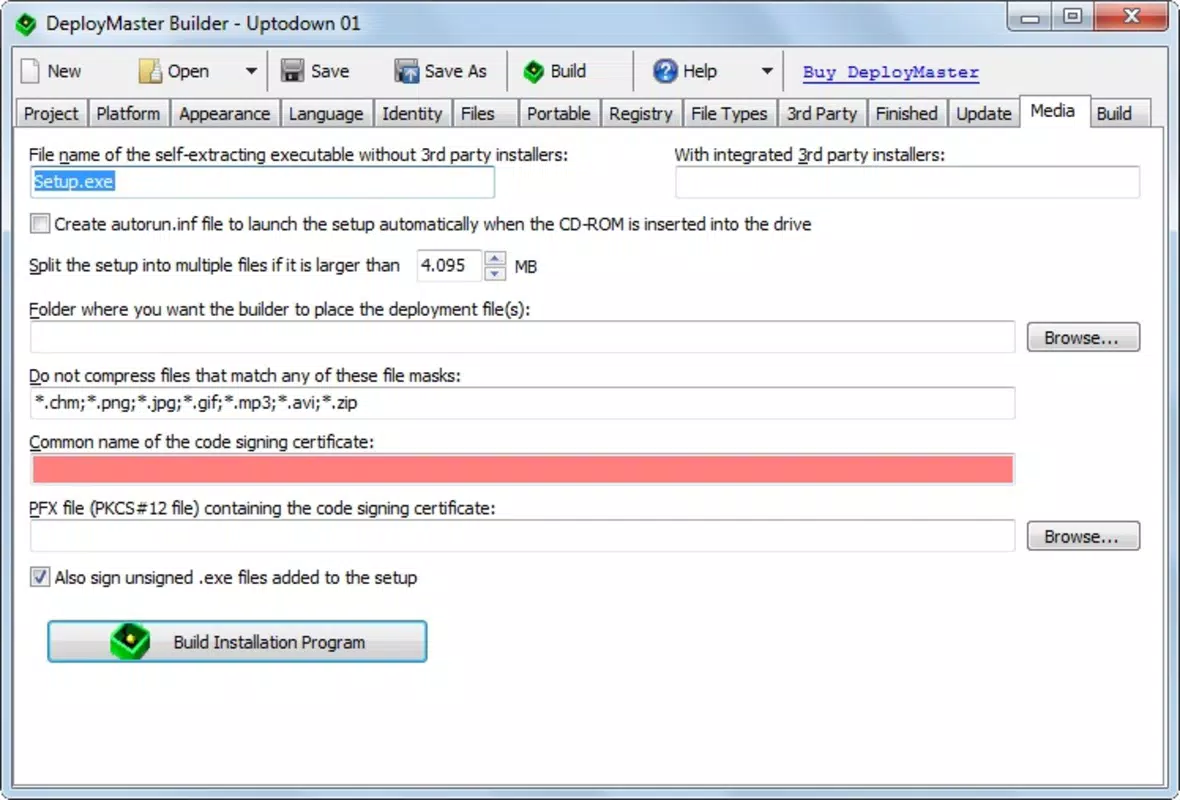
Task: Expand the Help button dropdown arrow
Action: point(767,71)
